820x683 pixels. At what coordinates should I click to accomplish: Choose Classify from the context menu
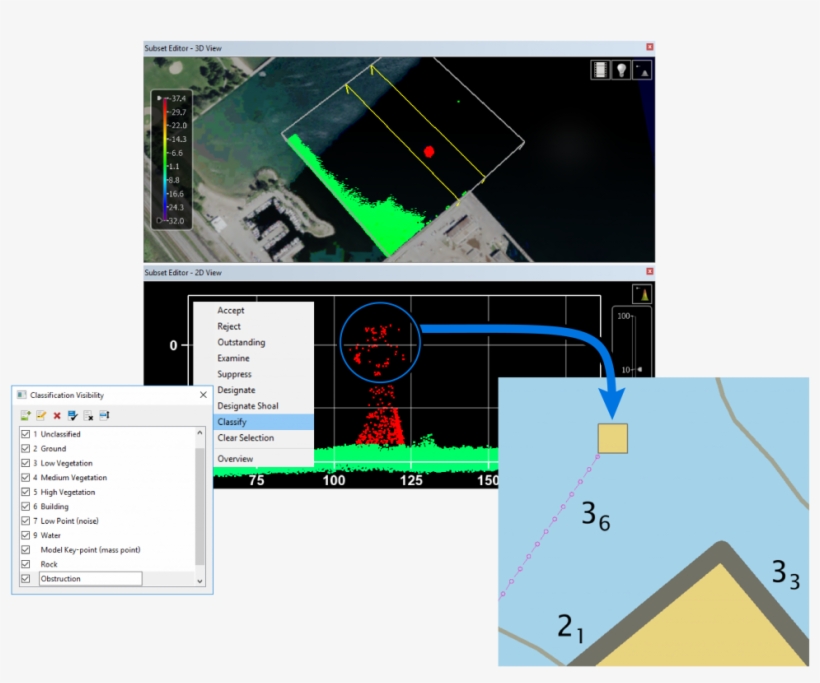pyautogui.click(x=232, y=422)
